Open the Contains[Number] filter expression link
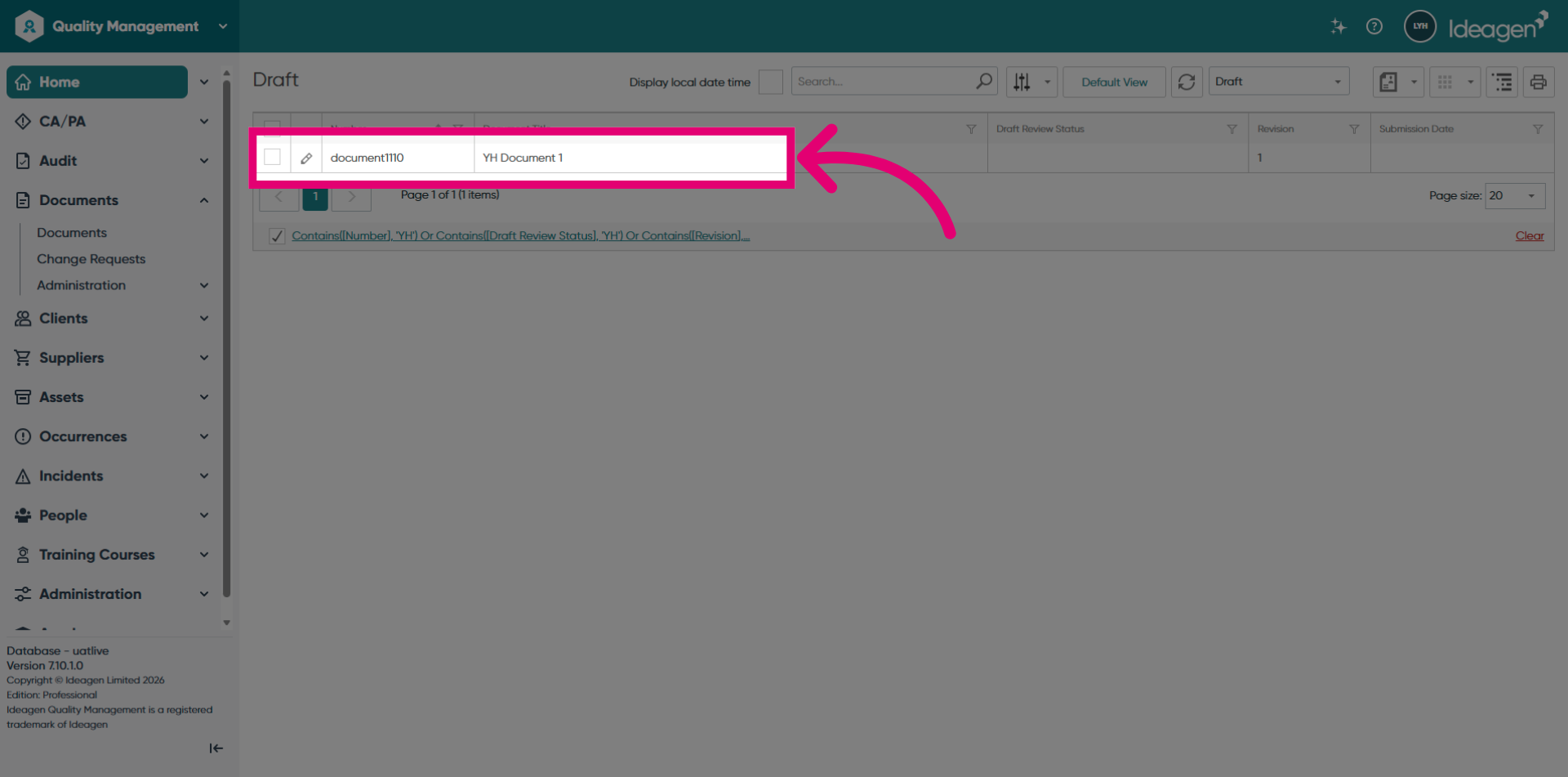 pos(521,236)
